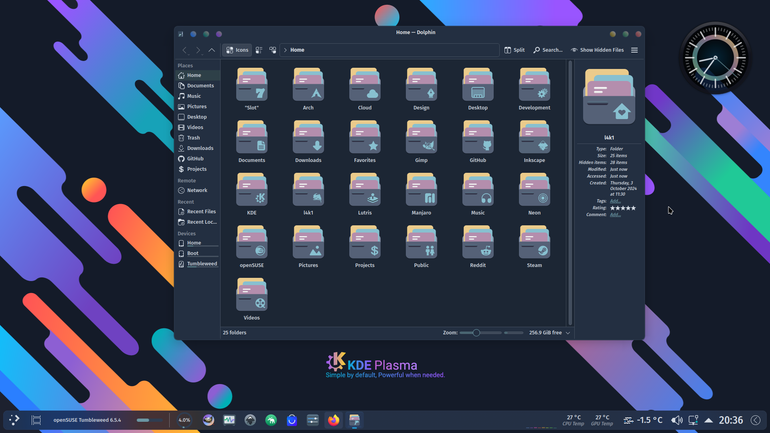Open Documents in Places sidebar
Screen dimensions: 770x433
[x=198, y=85]
